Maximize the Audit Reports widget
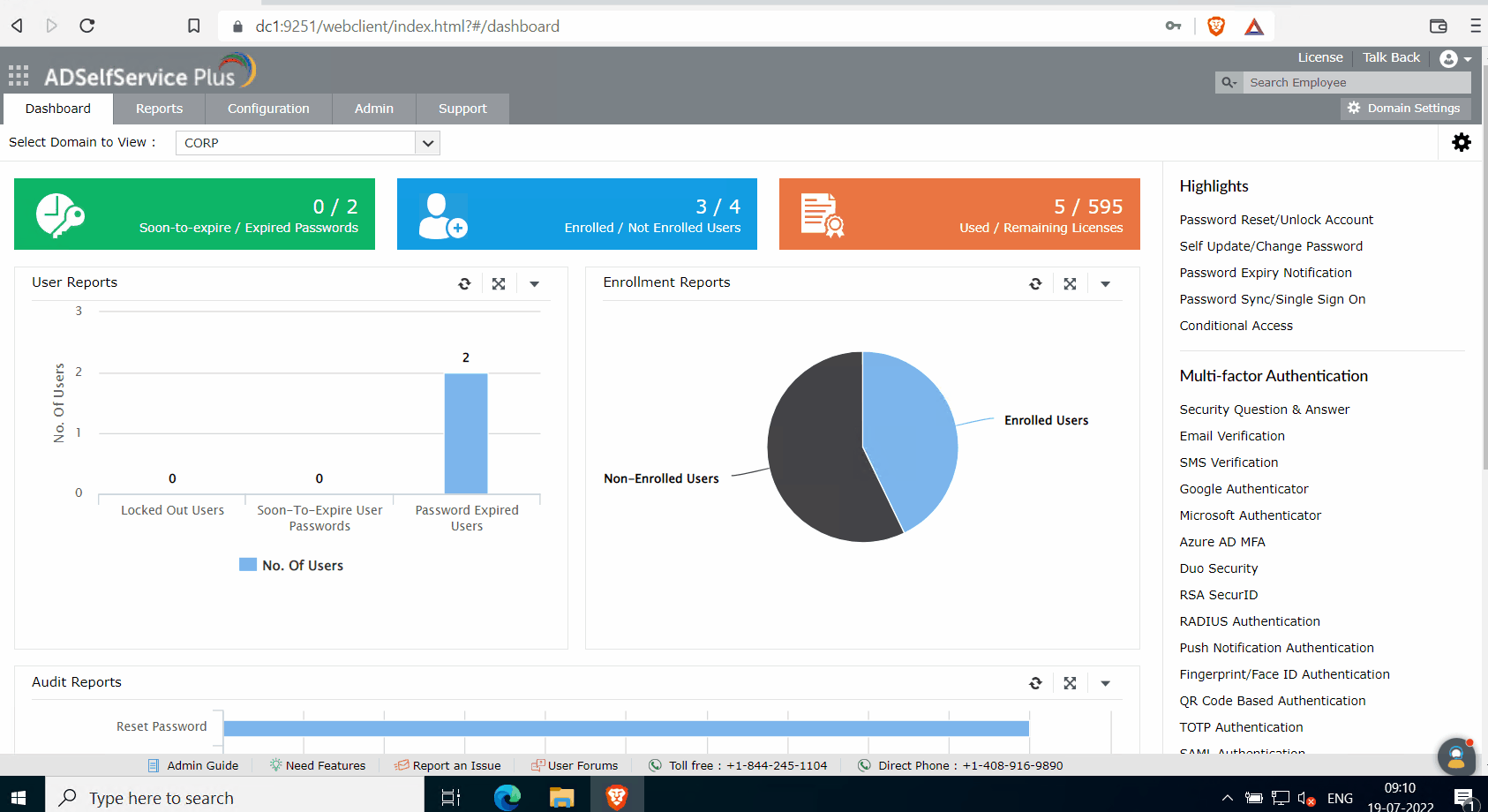This screenshot has width=1488, height=812. pyautogui.click(x=1070, y=683)
